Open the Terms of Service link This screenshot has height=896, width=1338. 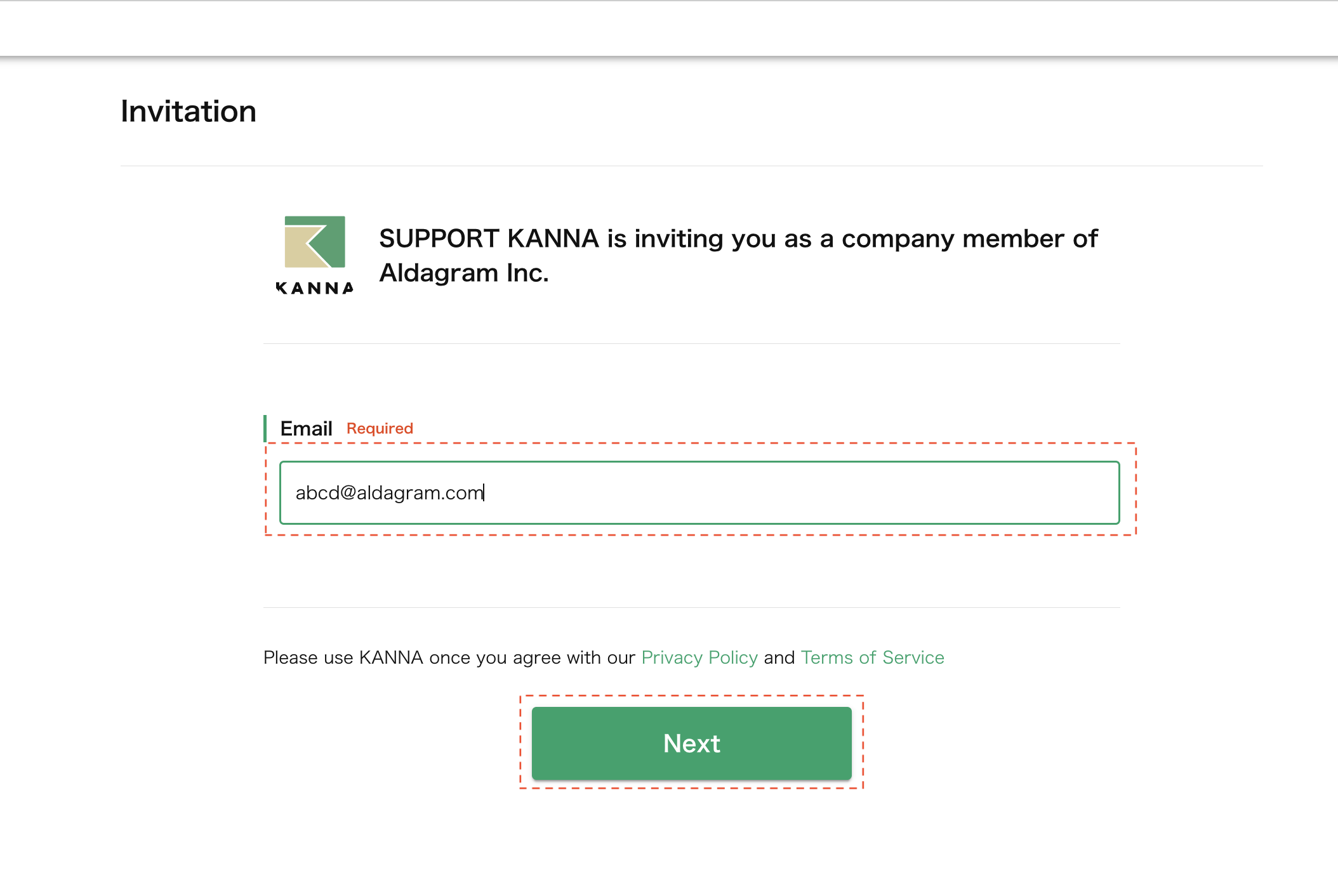pyautogui.click(x=872, y=657)
